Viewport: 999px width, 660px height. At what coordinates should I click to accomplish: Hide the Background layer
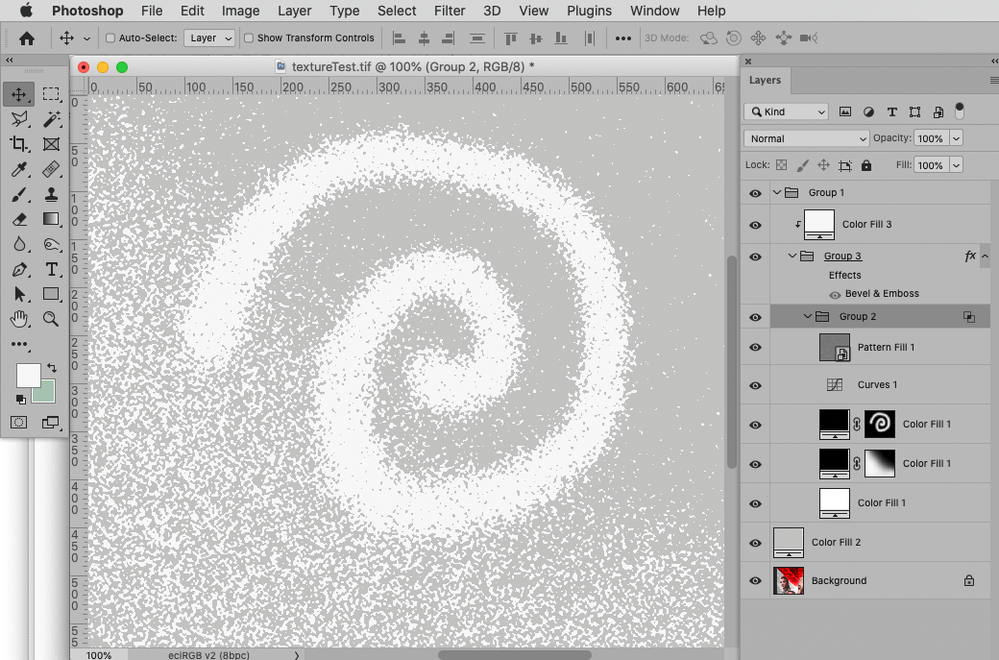pos(756,581)
